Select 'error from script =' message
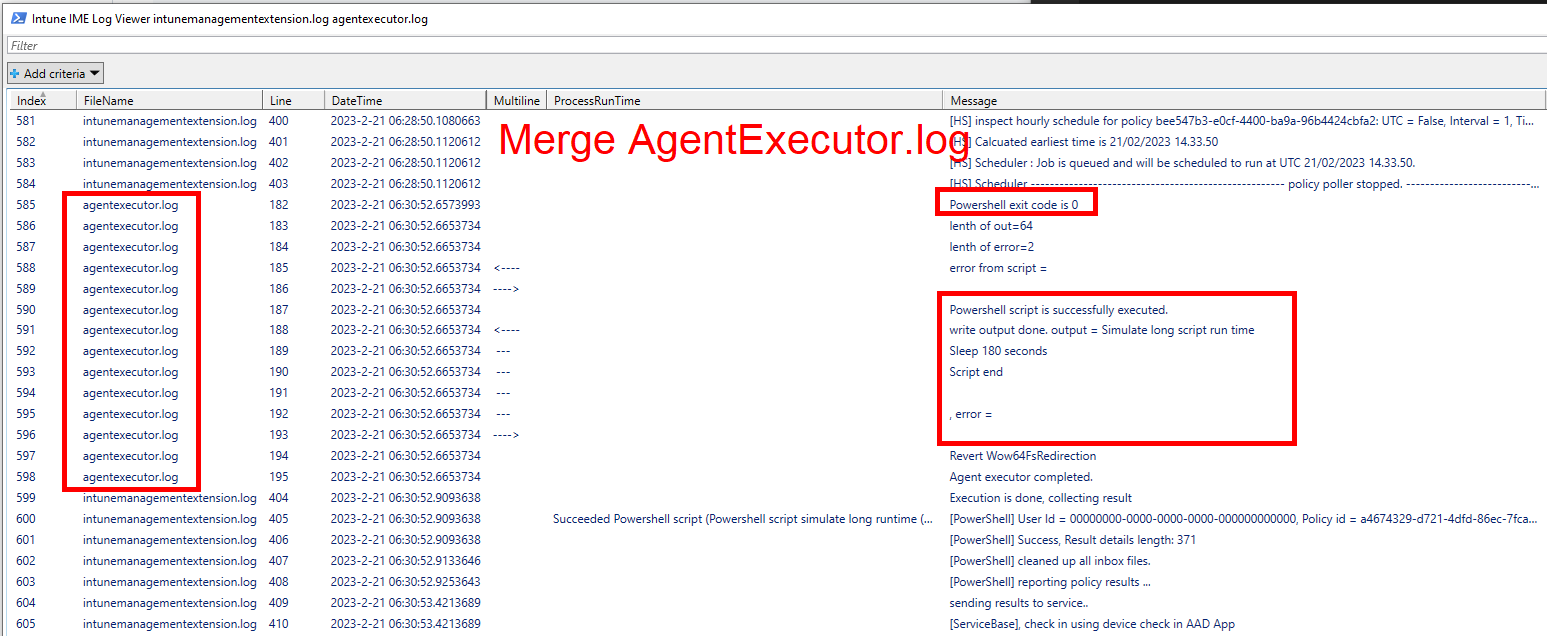This screenshot has width=1547, height=636. 998,268
